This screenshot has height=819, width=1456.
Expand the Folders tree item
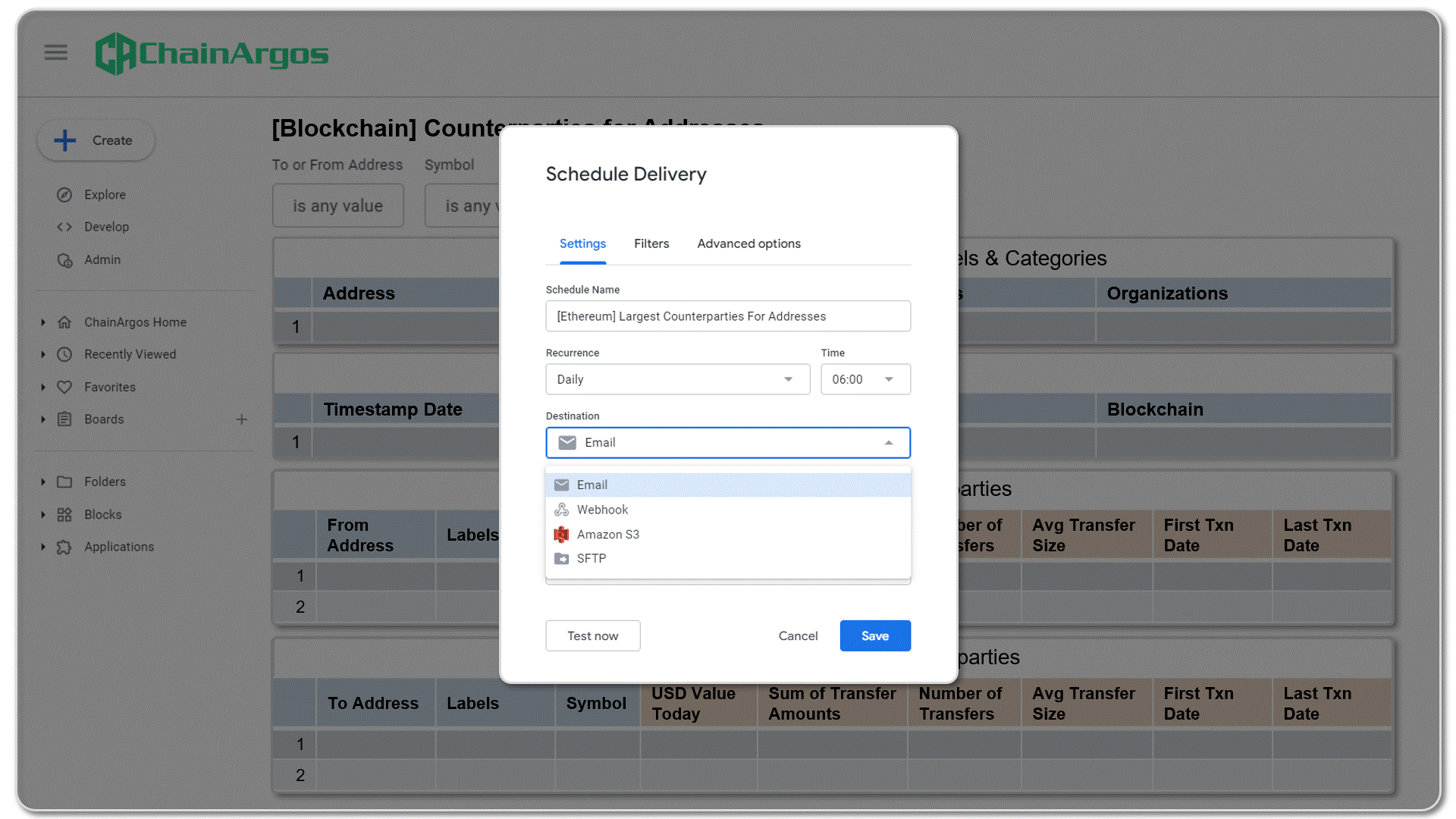(x=43, y=482)
